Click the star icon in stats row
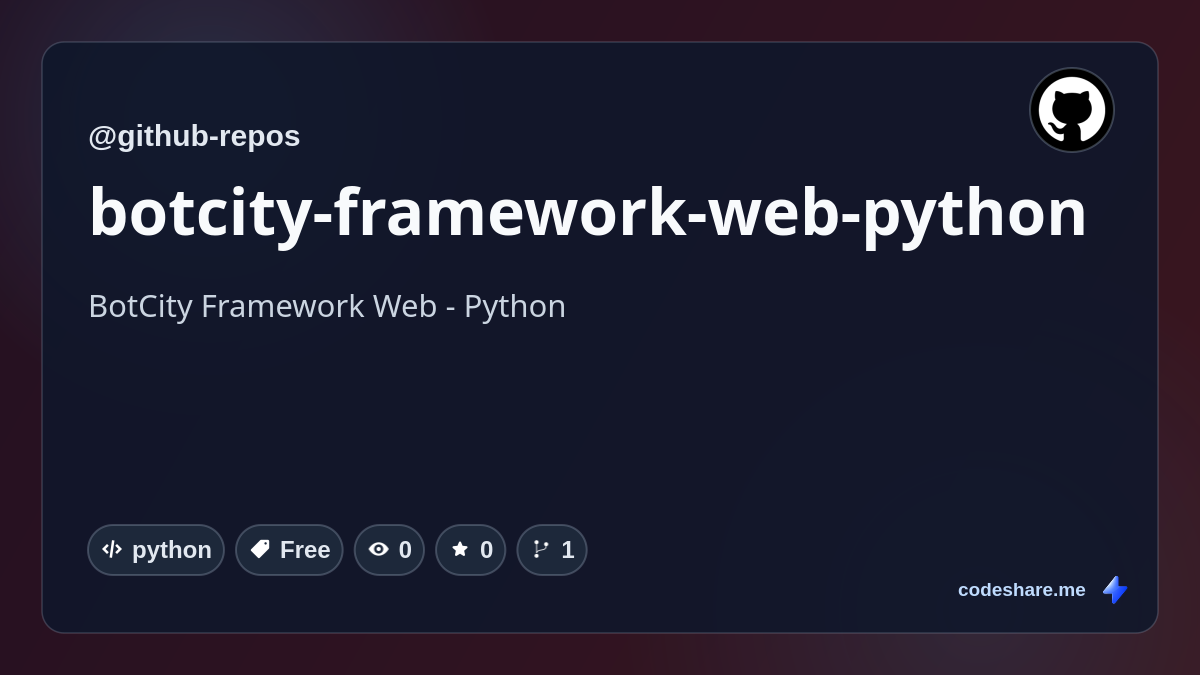 click(x=460, y=549)
